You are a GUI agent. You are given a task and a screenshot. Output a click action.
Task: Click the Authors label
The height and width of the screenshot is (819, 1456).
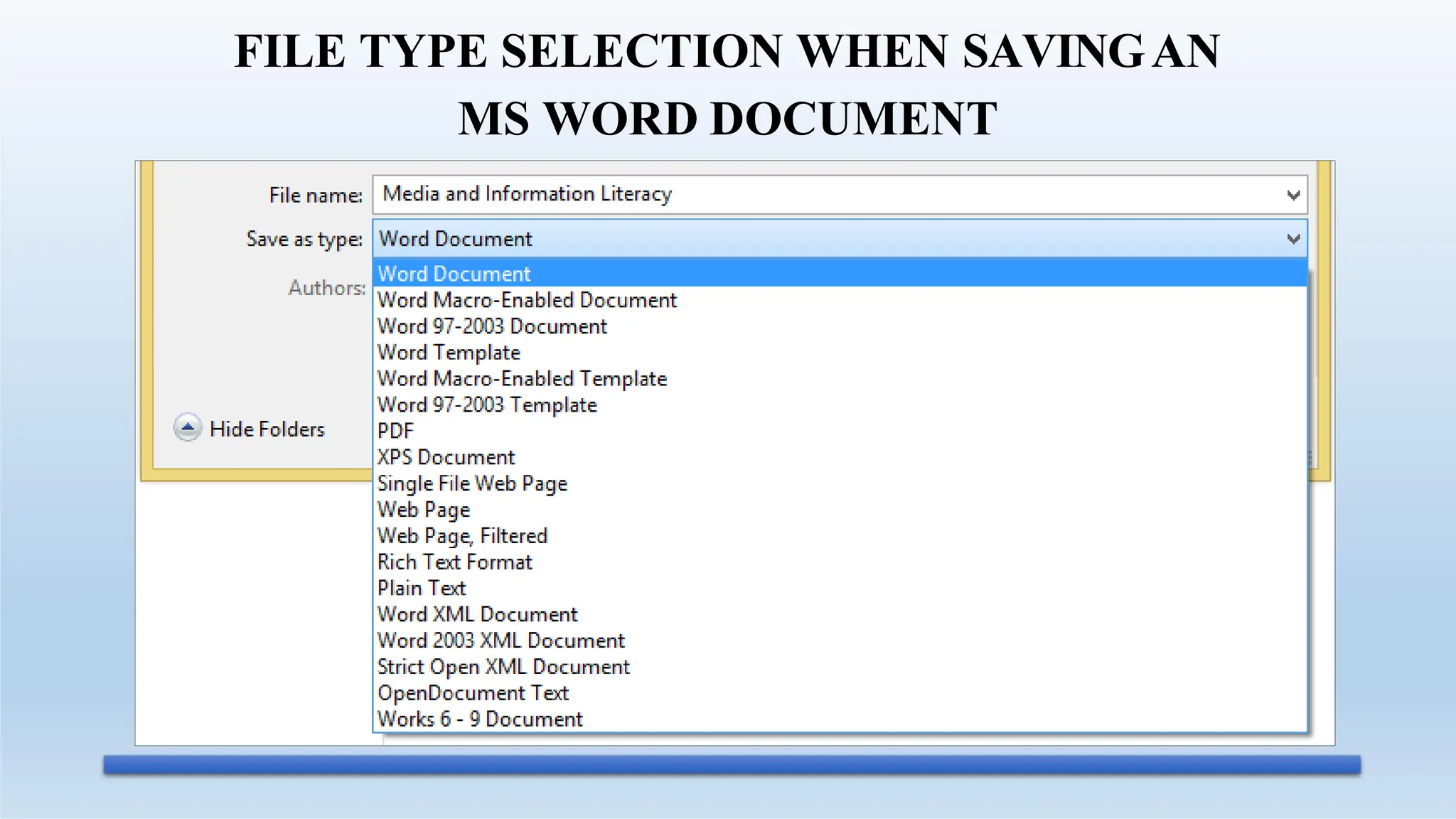point(327,288)
